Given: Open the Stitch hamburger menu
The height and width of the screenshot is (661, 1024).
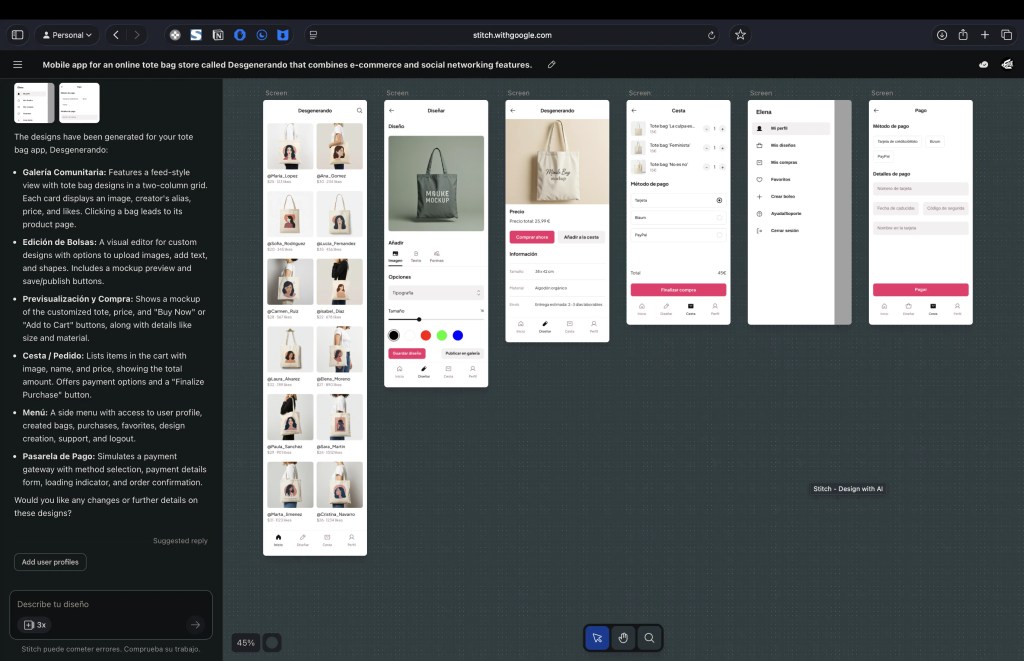Looking at the screenshot, I should pyautogui.click(x=17, y=64).
